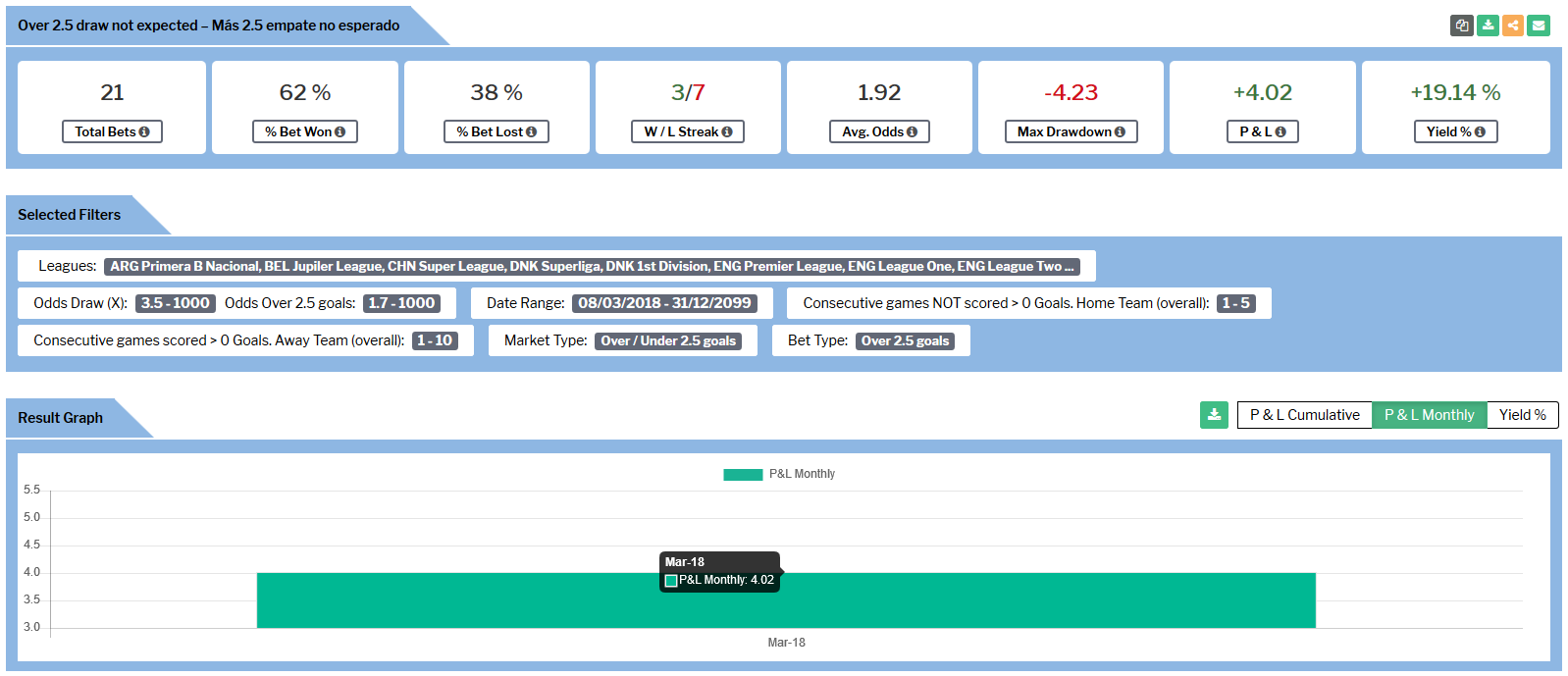Click the orange share icon
1568x676 pixels.
(1513, 26)
